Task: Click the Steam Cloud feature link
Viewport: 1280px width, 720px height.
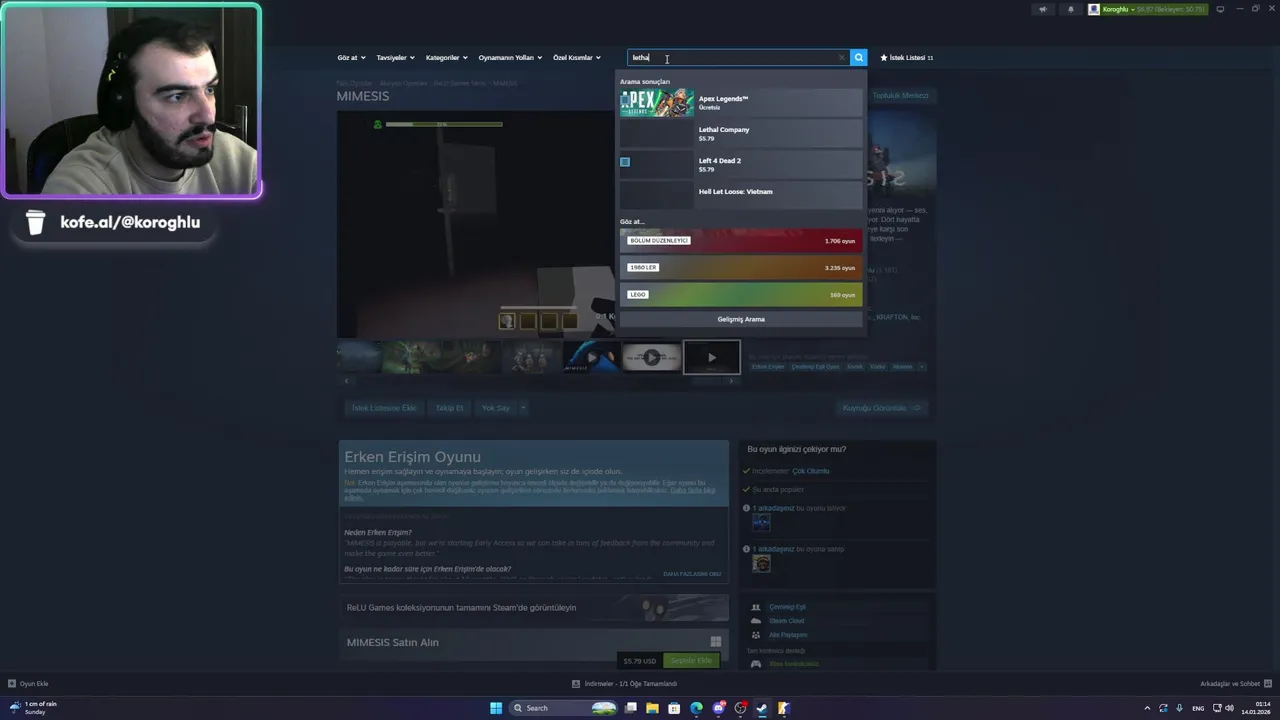Action: click(786, 621)
